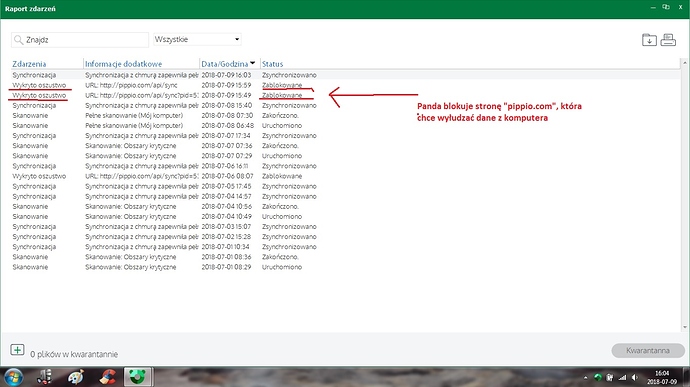Select Synchronizacja row dated 2018-07-02 15:28
The height and width of the screenshot is (387, 690).
[345, 237]
